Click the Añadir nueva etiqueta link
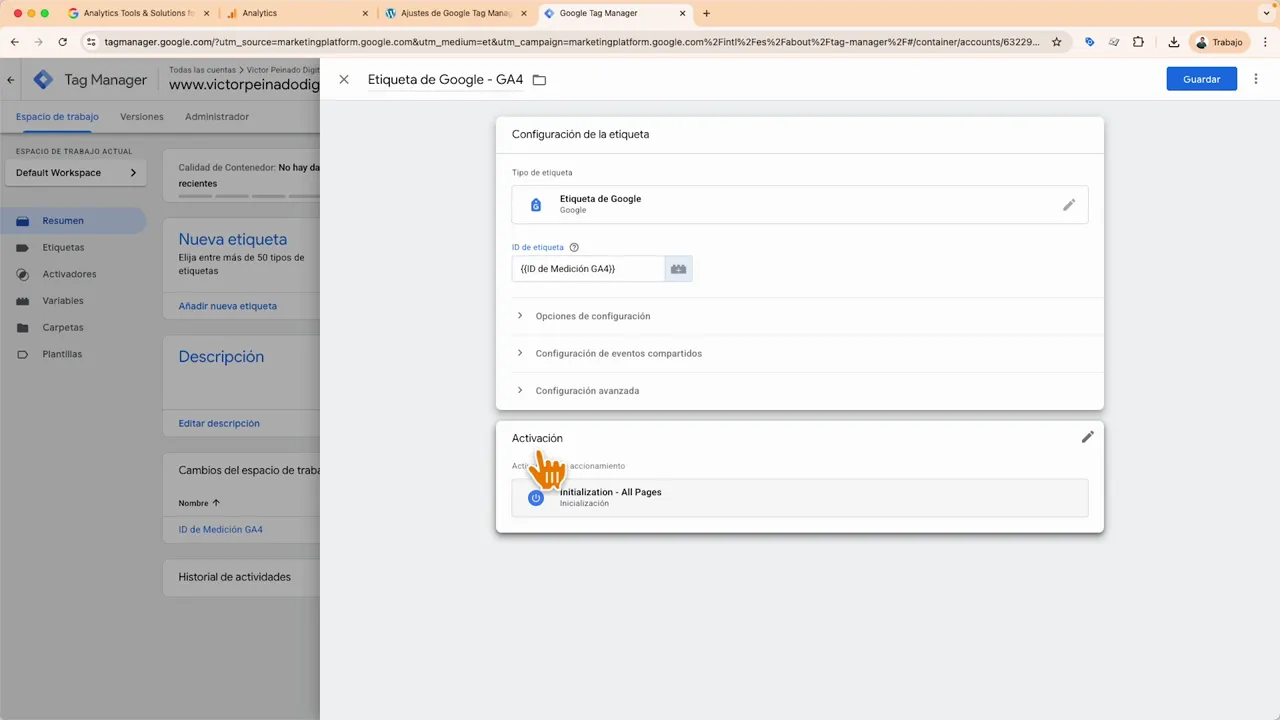1280x720 pixels. [227, 305]
